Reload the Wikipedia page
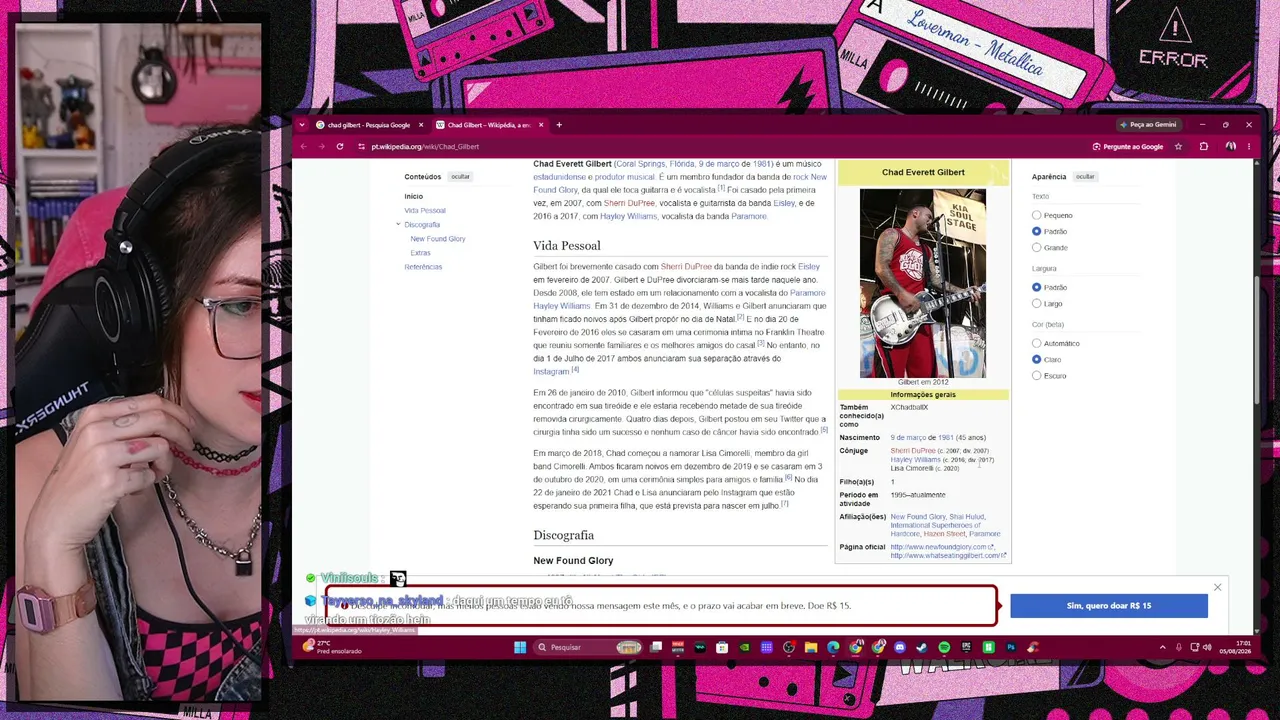 coord(340,147)
